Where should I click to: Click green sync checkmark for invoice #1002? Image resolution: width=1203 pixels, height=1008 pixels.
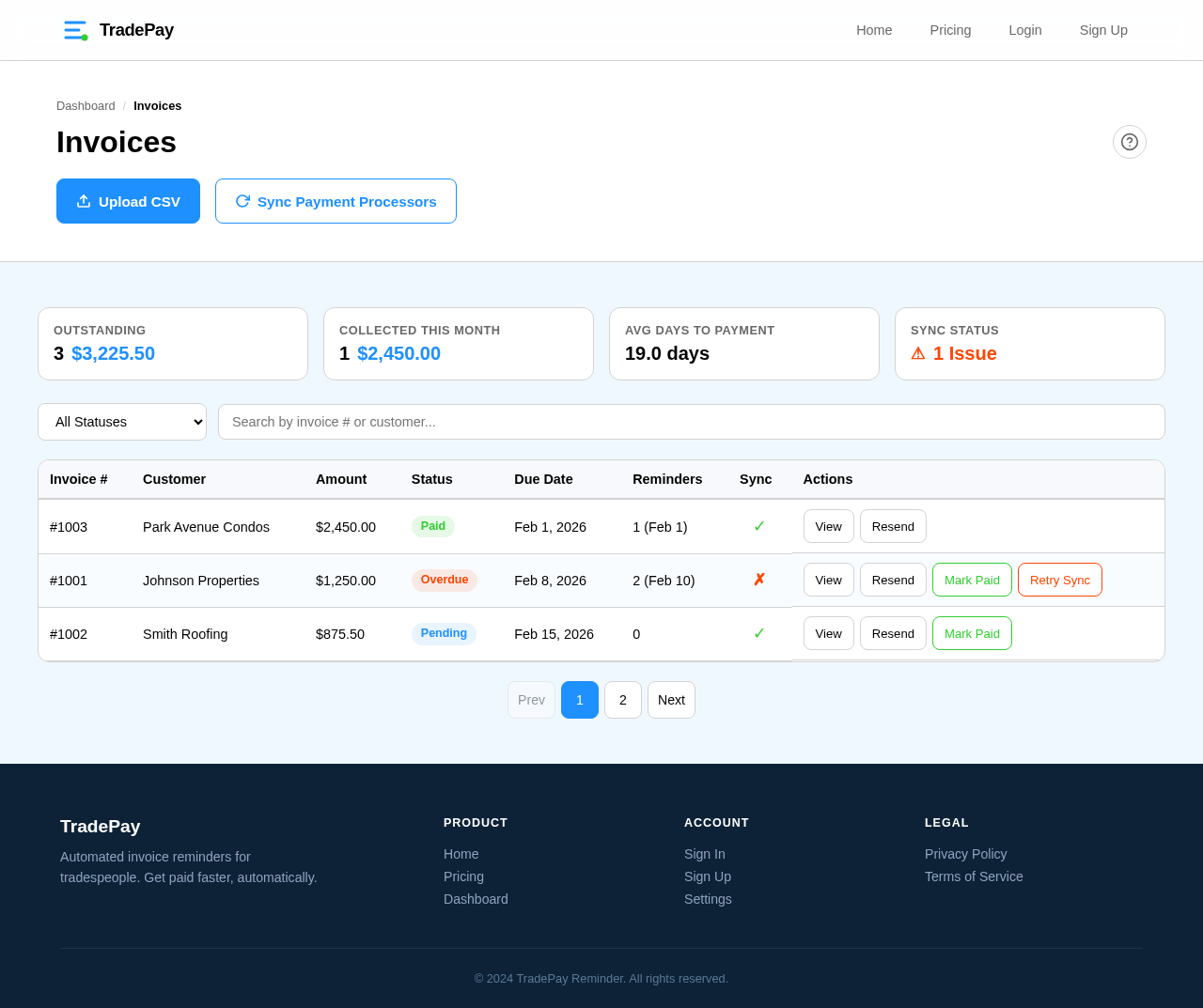759,633
